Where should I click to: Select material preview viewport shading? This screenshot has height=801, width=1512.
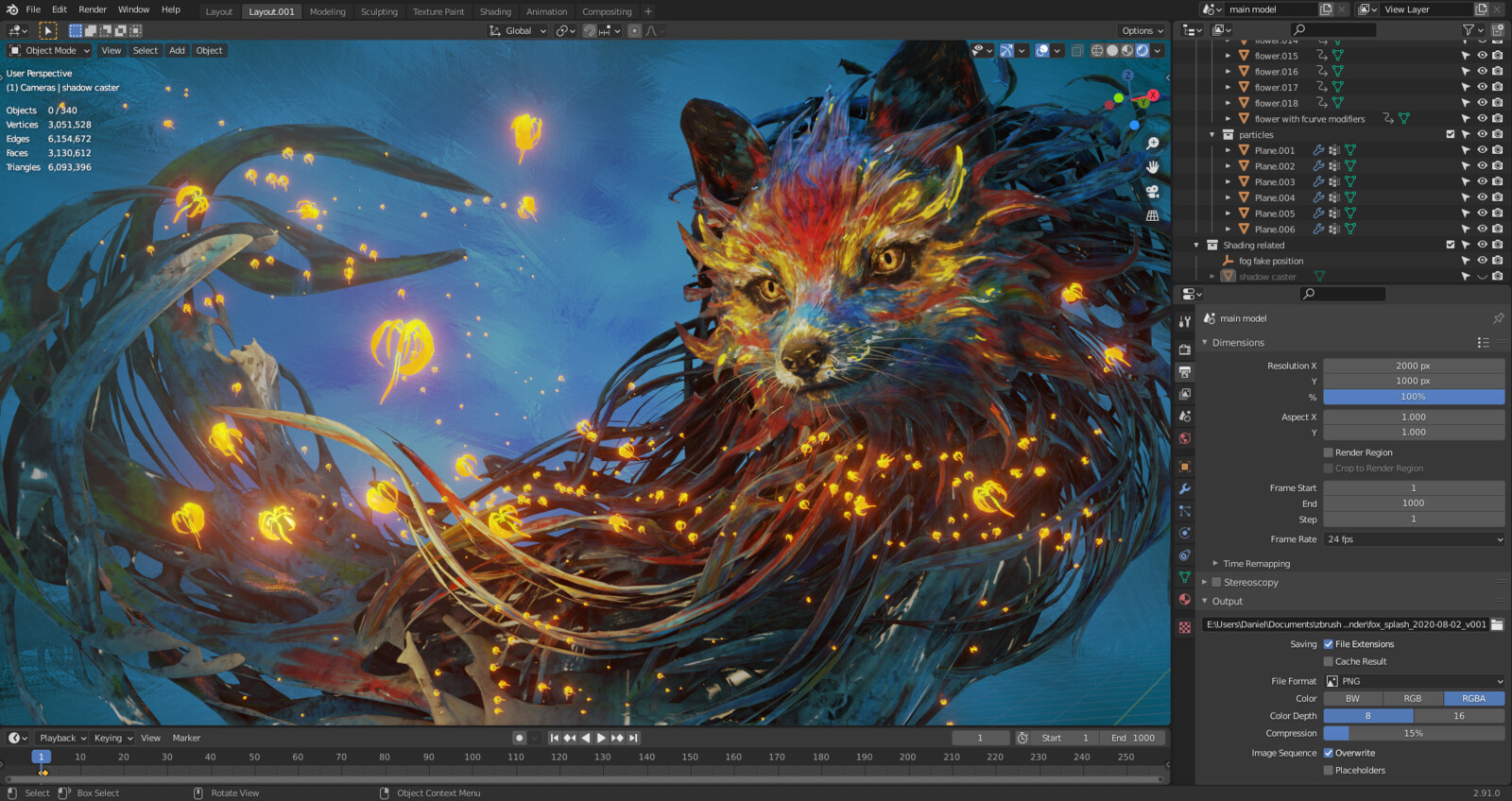pyautogui.click(x=1127, y=51)
